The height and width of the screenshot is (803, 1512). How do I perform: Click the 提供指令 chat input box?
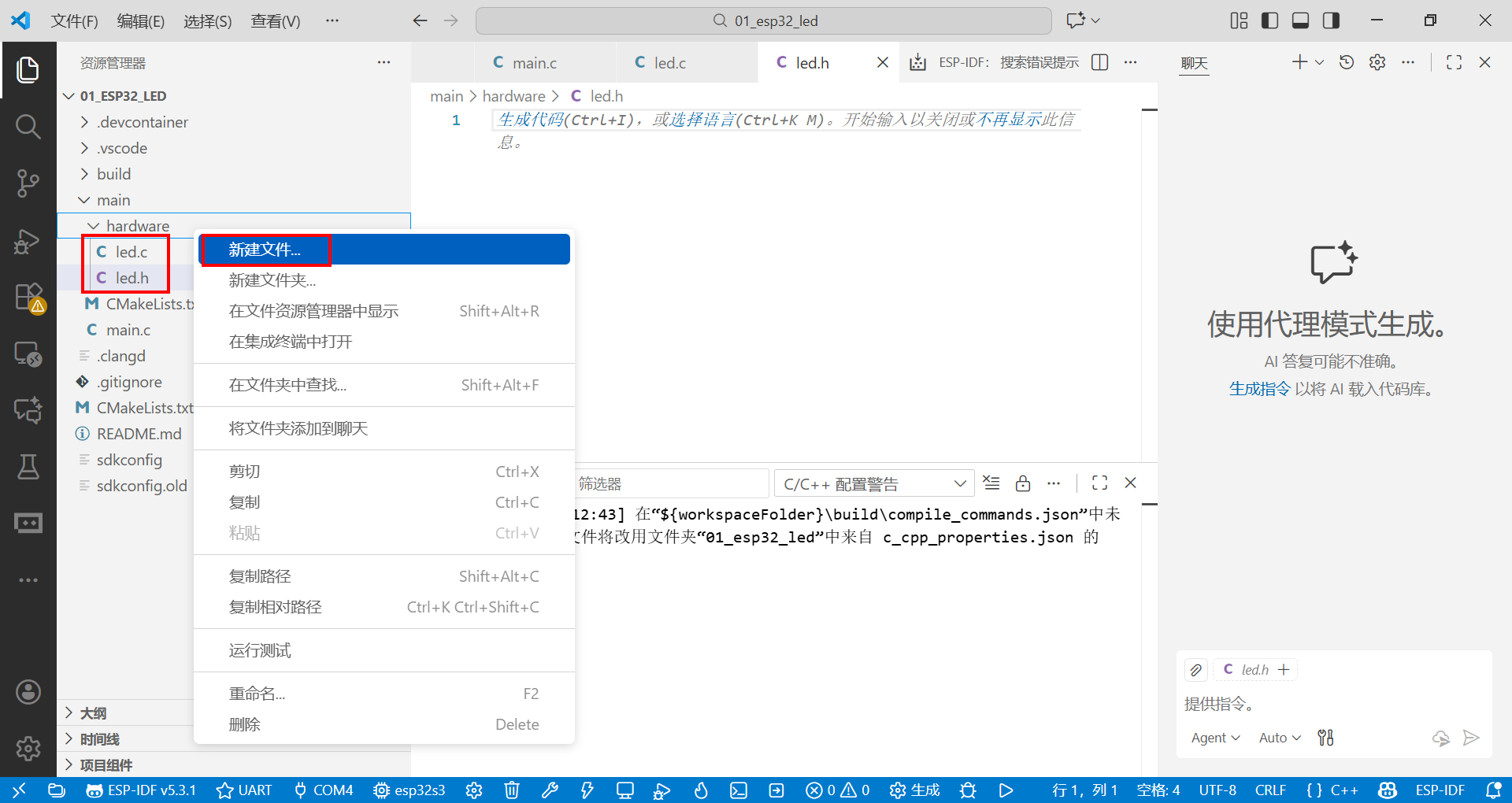click(1334, 704)
